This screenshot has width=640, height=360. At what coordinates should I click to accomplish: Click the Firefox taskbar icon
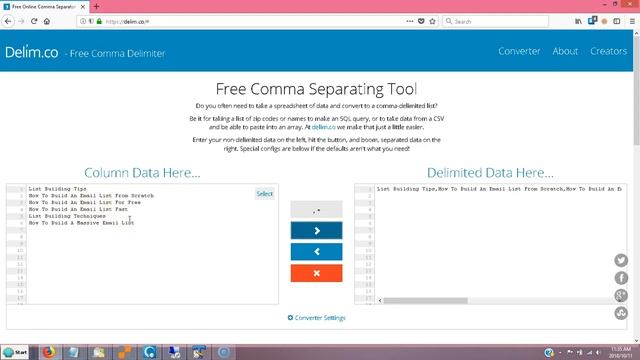(49, 352)
